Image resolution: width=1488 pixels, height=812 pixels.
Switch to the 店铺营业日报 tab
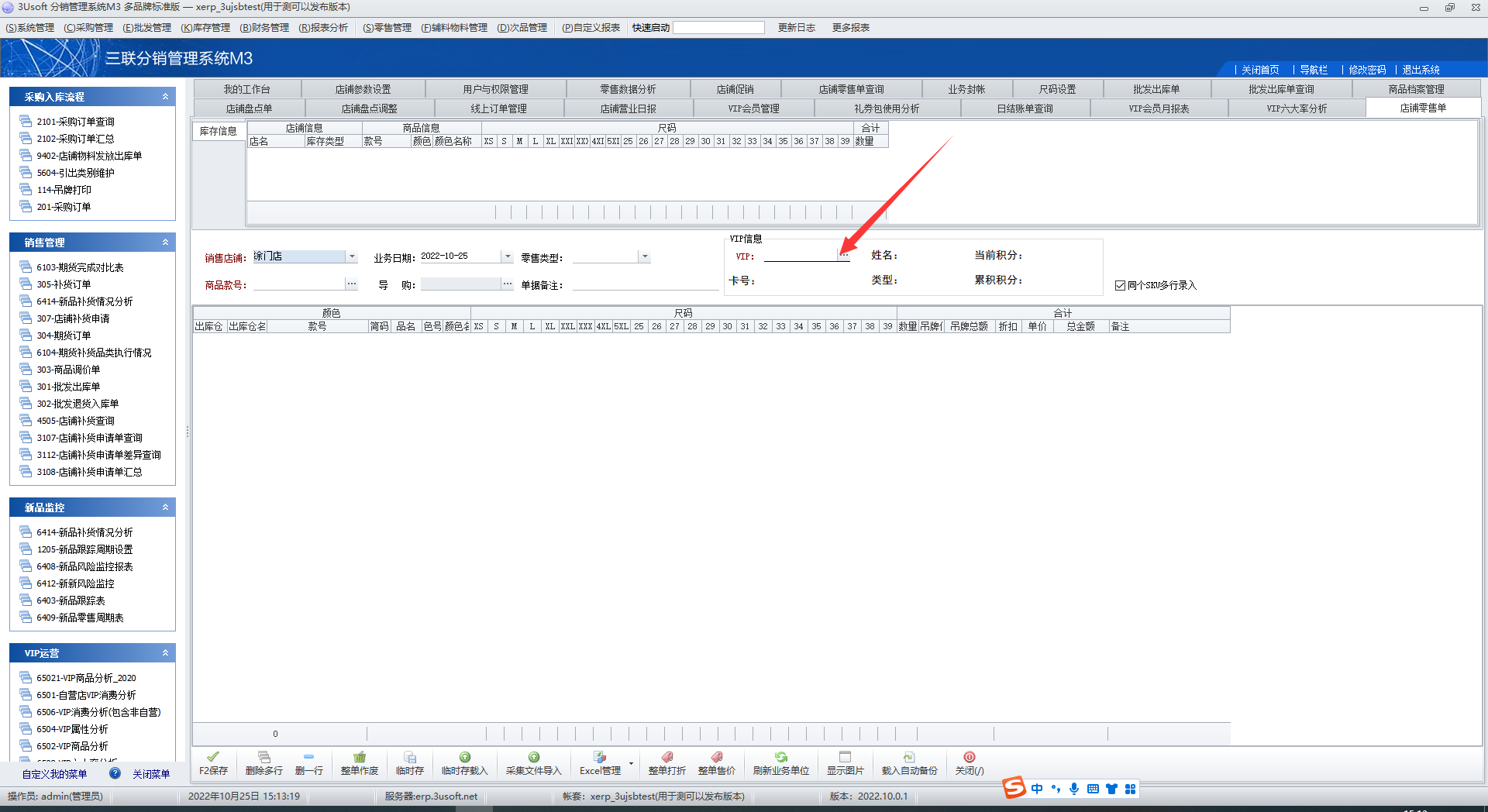629,108
